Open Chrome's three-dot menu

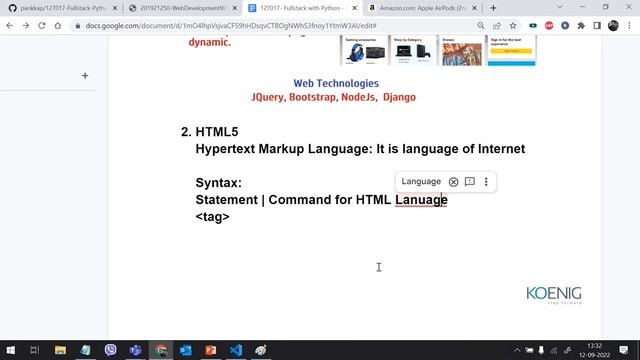point(629,26)
